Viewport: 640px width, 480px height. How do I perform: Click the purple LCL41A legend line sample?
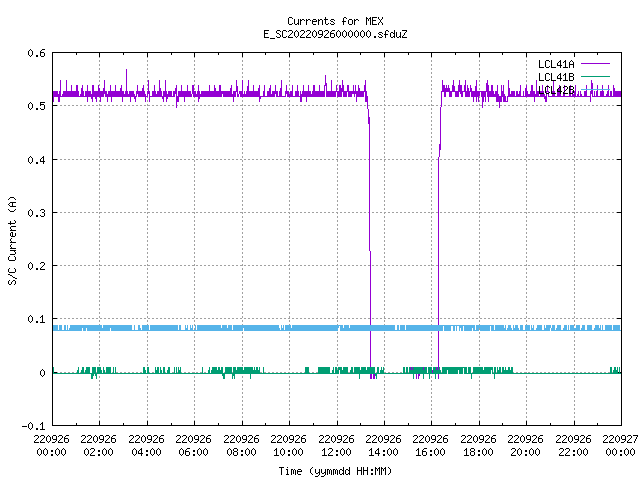click(x=595, y=64)
